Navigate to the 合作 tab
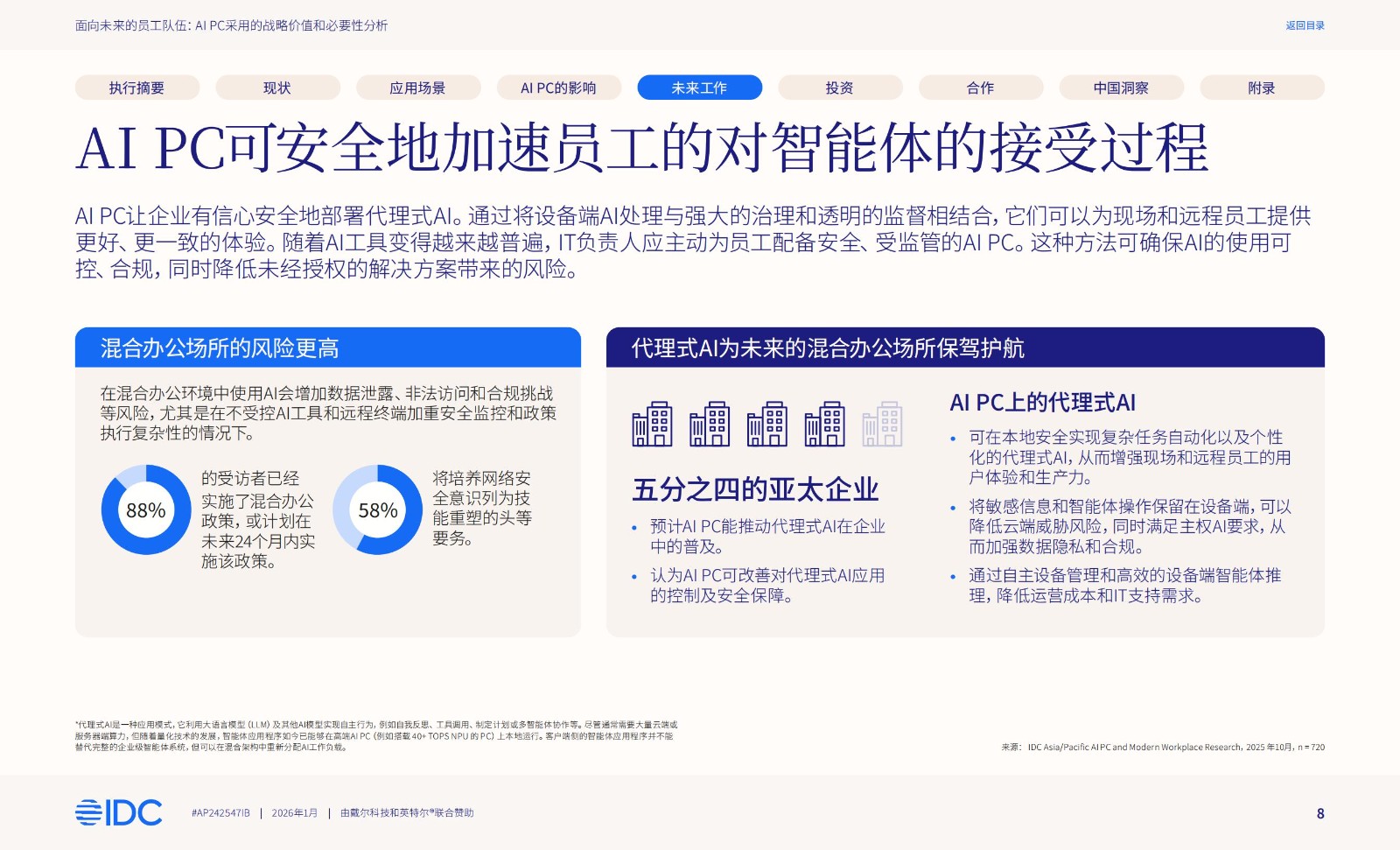The width and height of the screenshot is (1400, 850). coord(980,88)
